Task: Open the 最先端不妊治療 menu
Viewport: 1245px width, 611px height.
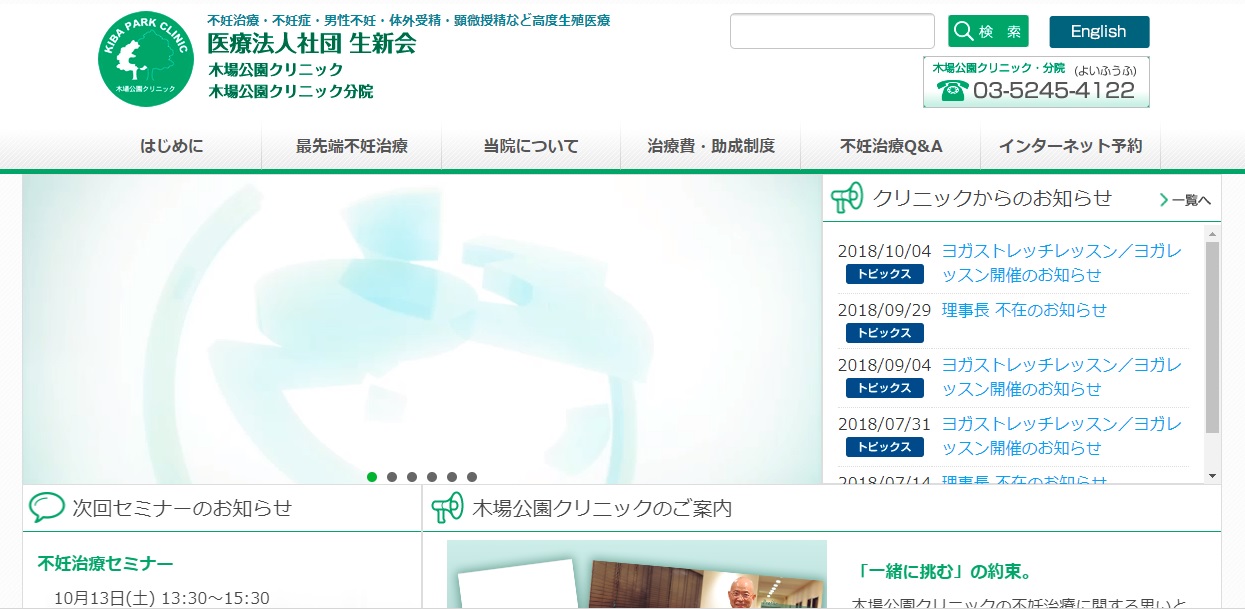Action: tap(351, 146)
